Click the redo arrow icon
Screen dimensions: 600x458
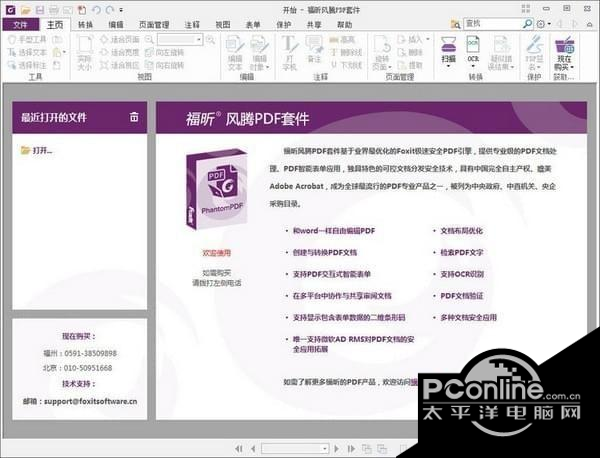click(109, 9)
